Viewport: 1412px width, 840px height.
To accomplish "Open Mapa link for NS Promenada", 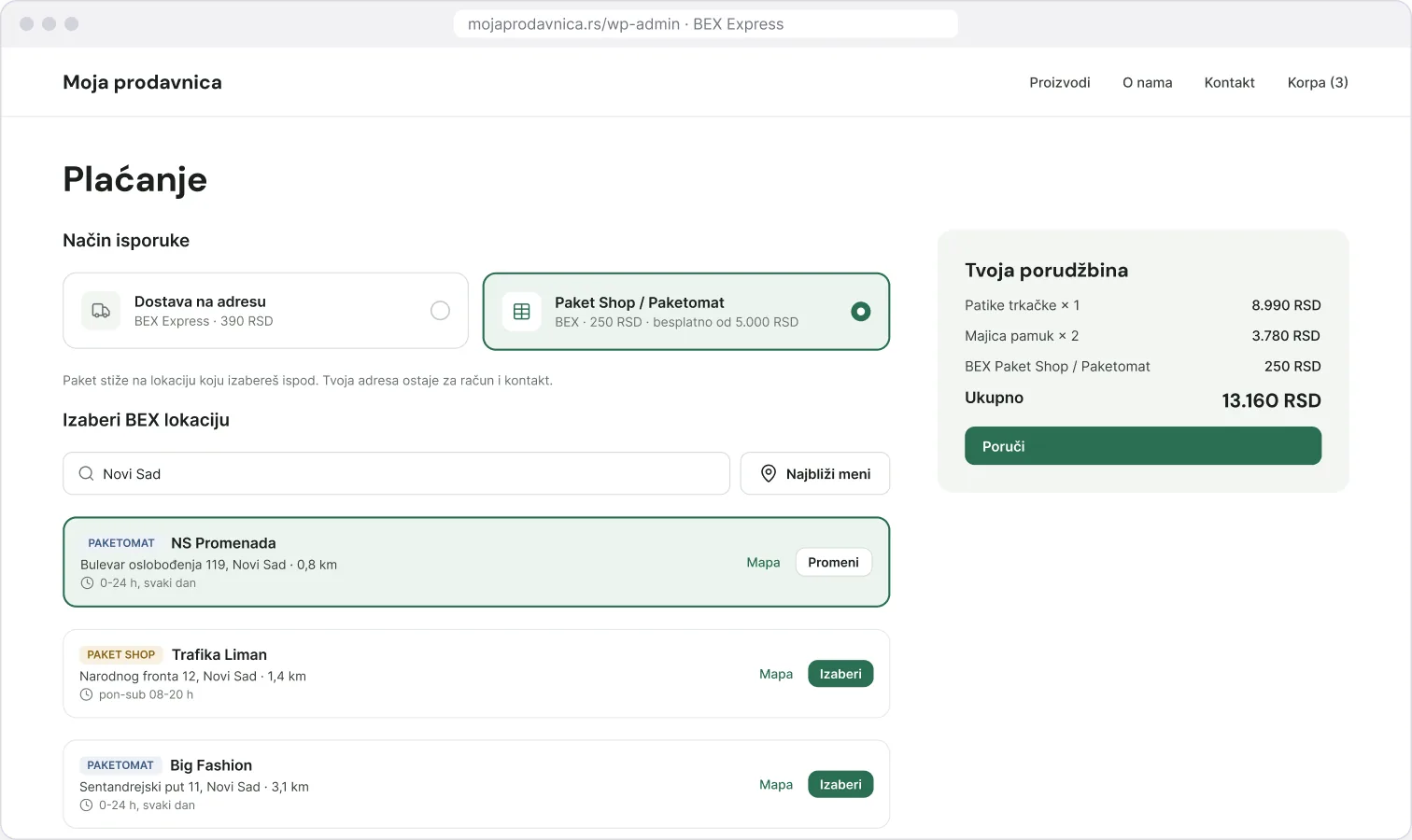I will click(763, 562).
